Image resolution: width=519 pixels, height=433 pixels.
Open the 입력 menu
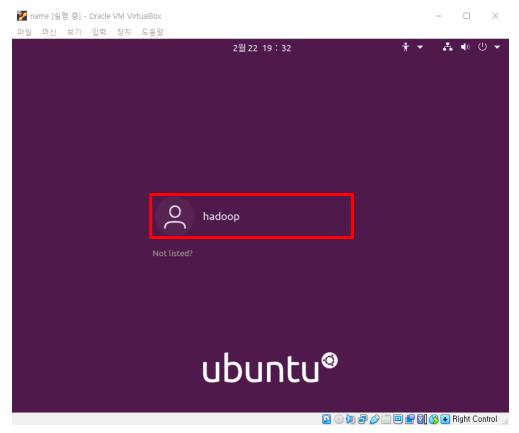(x=99, y=32)
